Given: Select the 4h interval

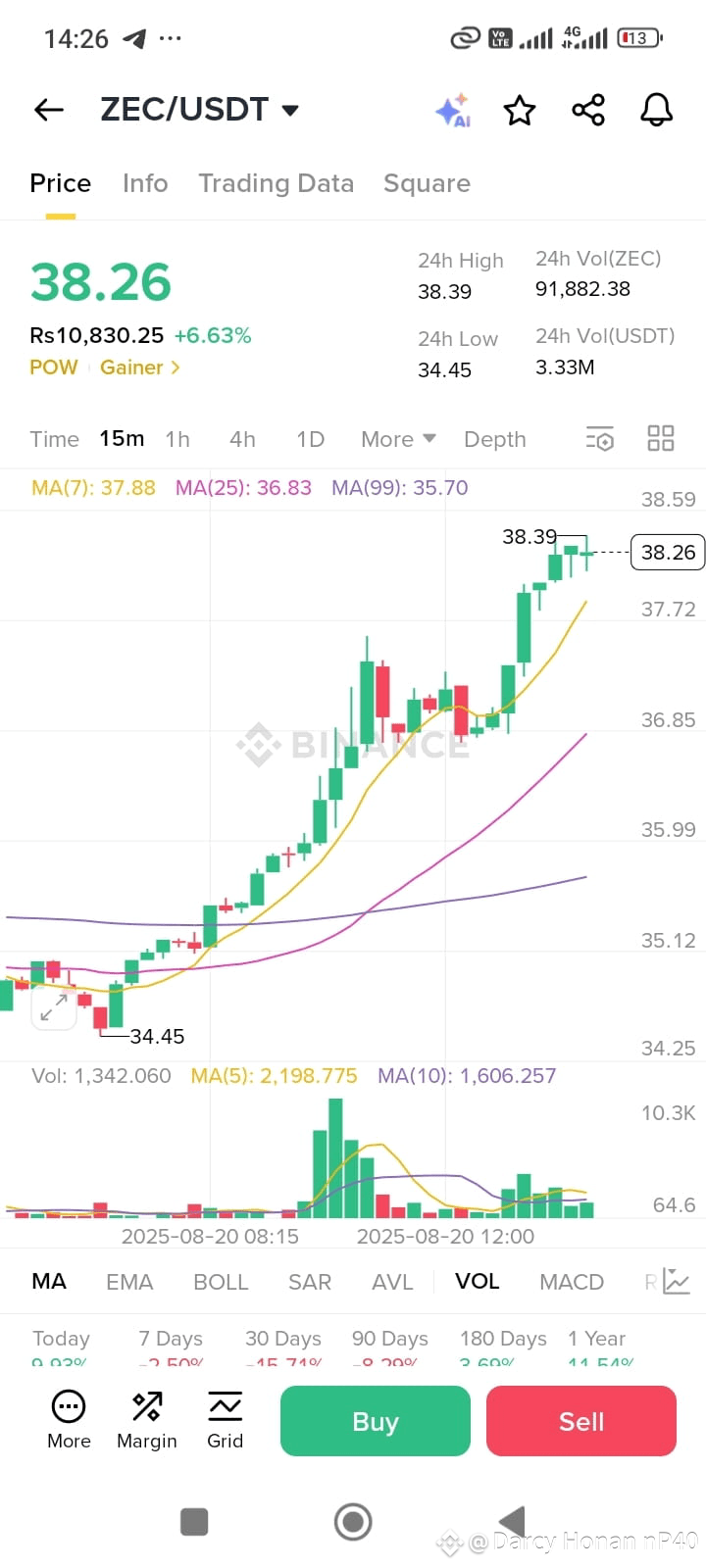Looking at the screenshot, I should [242, 439].
